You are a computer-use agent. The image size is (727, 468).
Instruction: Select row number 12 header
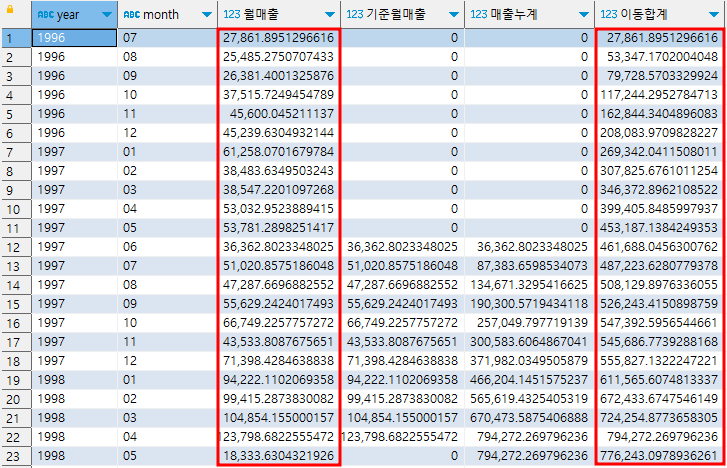tap(16, 247)
